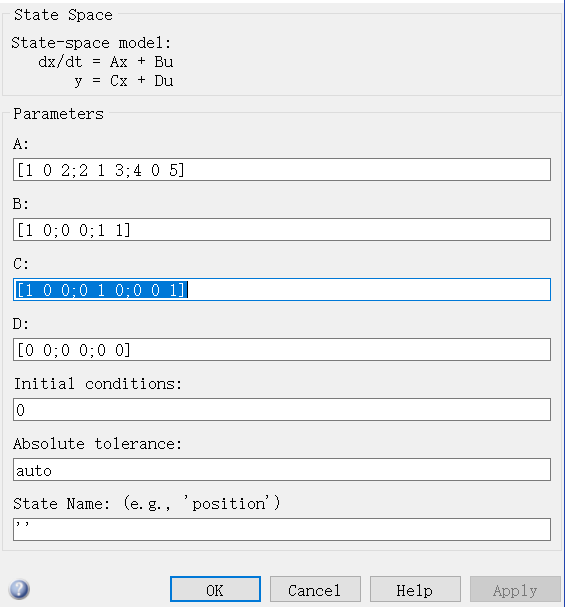The image size is (565, 607).
Task: Click the 'State Name: (e.g., 'position')' label
Action: [x=147, y=504]
